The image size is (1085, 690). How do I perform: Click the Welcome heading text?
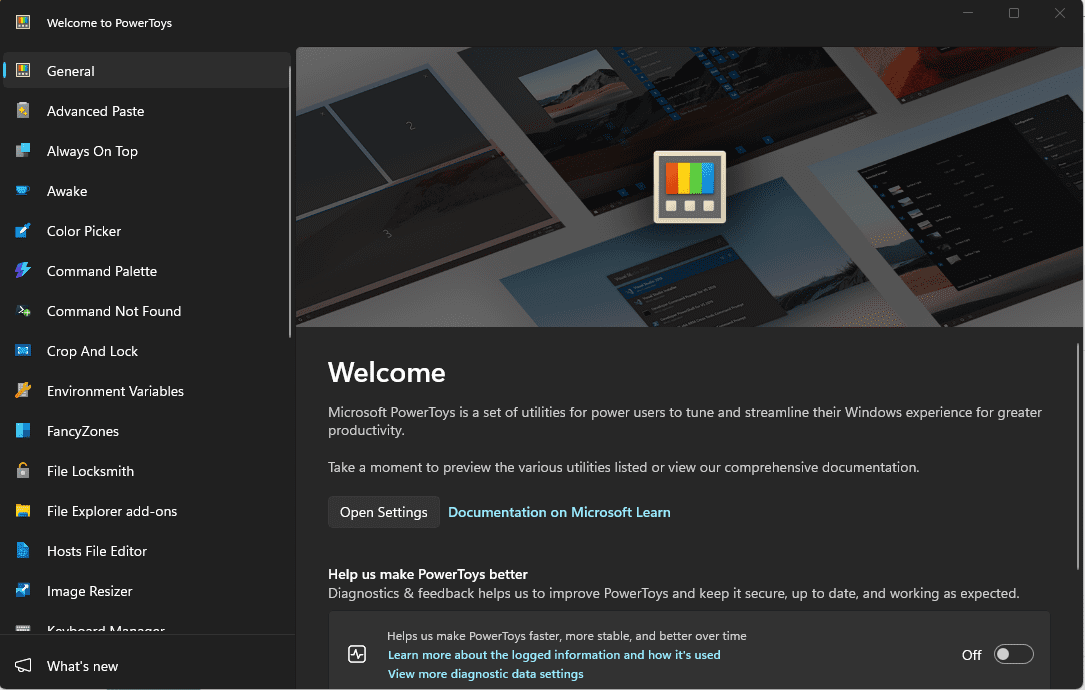[386, 373]
